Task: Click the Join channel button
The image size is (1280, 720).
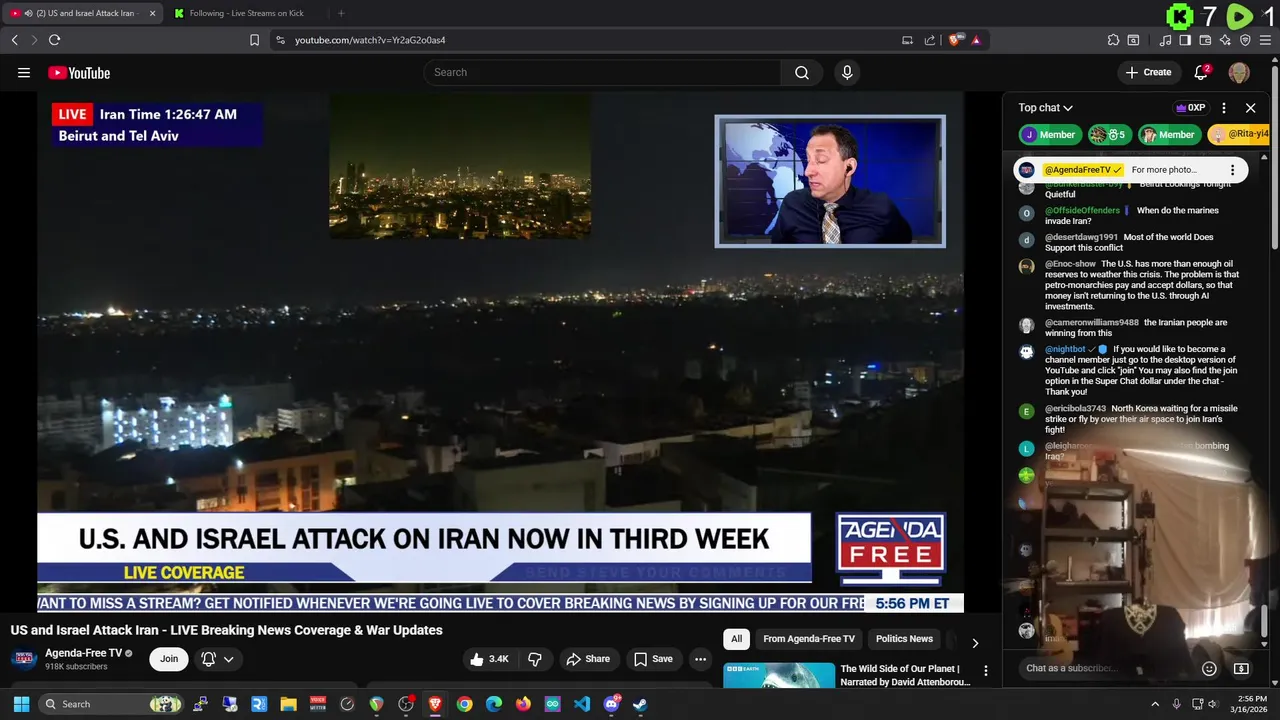Action: click(x=169, y=659)
